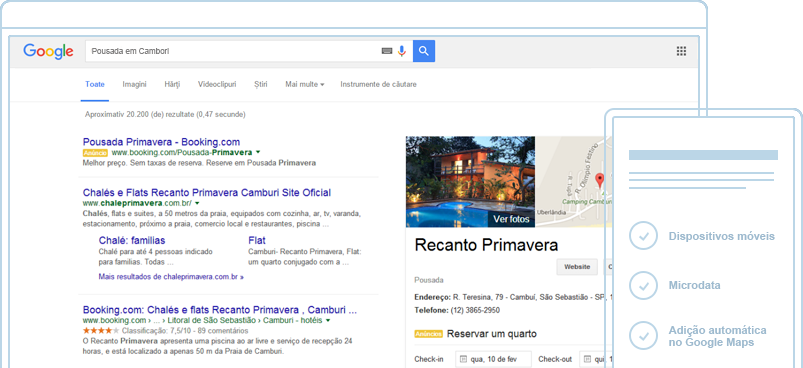Select the Toate tab
The width and height of the screenshot is (803, 368).
(x=95, y=84)
